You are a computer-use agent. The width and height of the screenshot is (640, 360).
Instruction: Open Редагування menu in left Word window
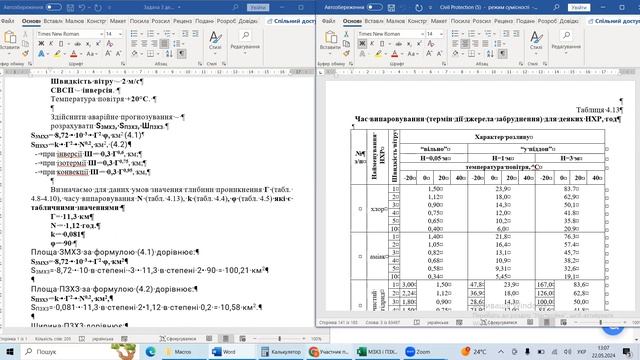click(245, 41)
